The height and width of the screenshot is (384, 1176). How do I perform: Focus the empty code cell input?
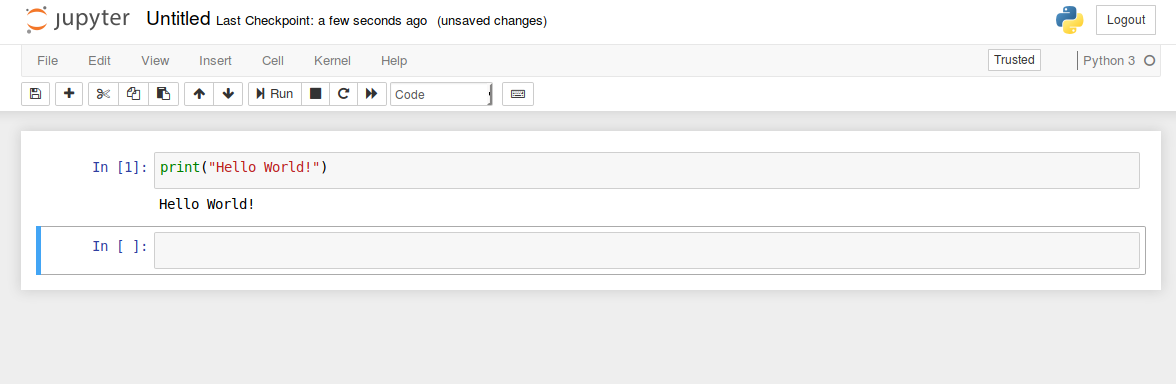coord(646,250)
